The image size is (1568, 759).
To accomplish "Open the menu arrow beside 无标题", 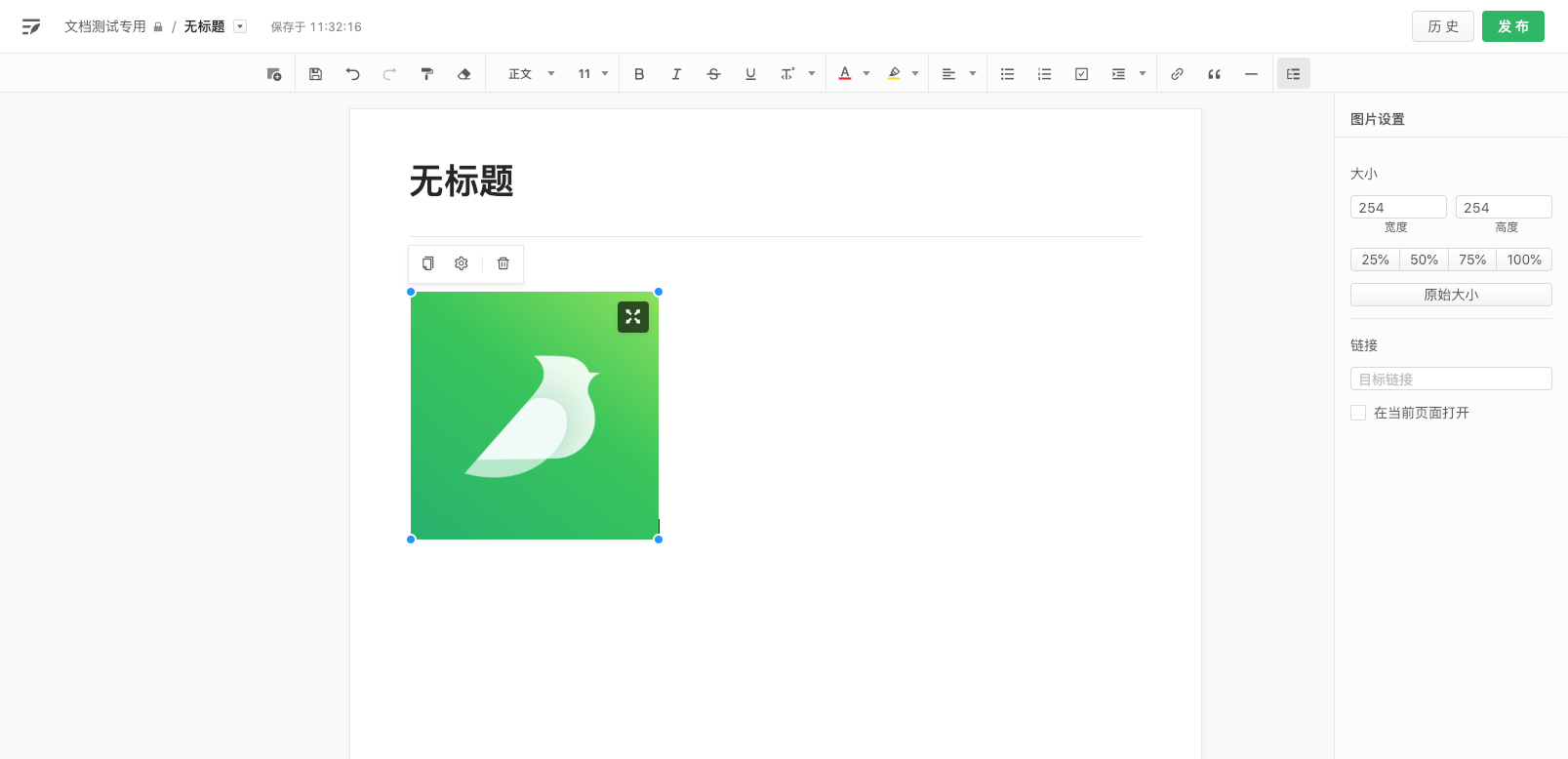I will (240, 26).
